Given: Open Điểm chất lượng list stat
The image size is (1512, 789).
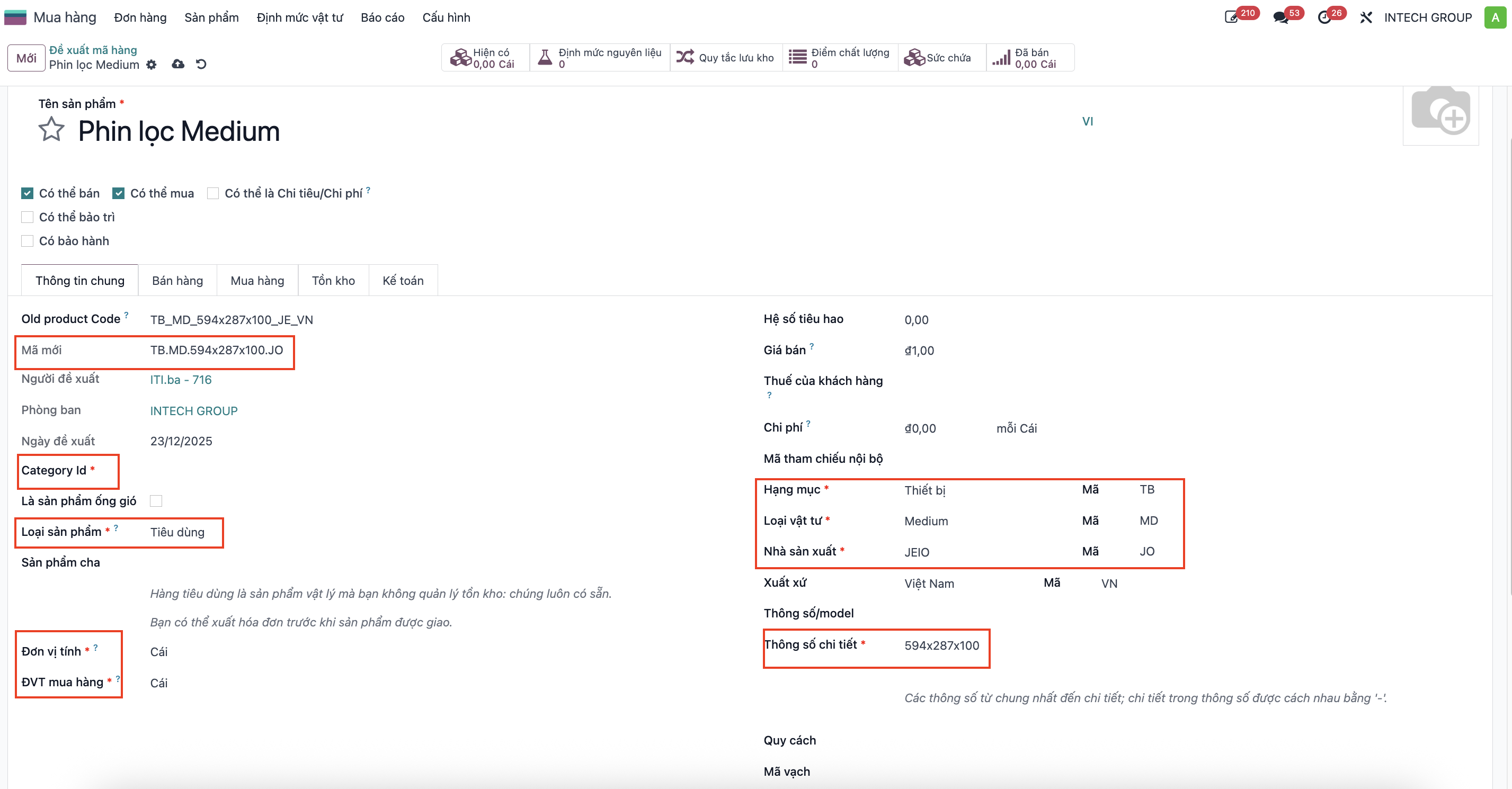Looking at the screenshot, I should coord(840,58).
